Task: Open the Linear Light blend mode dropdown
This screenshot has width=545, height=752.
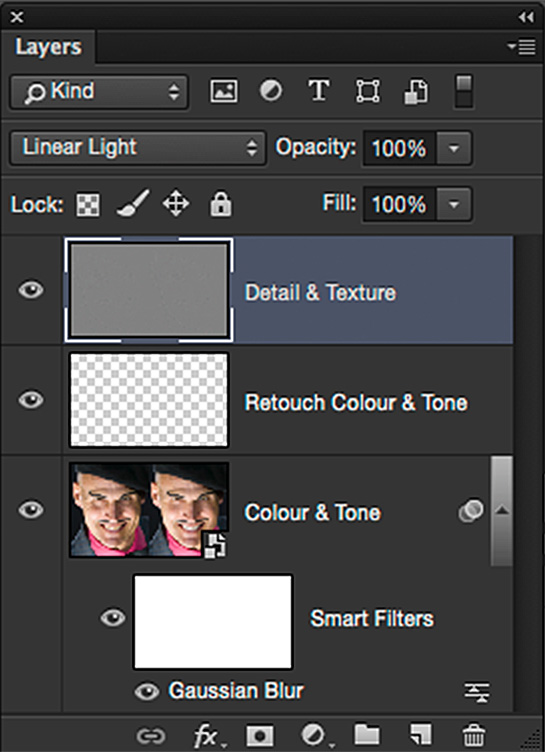Action: click(x=138, y=148)
